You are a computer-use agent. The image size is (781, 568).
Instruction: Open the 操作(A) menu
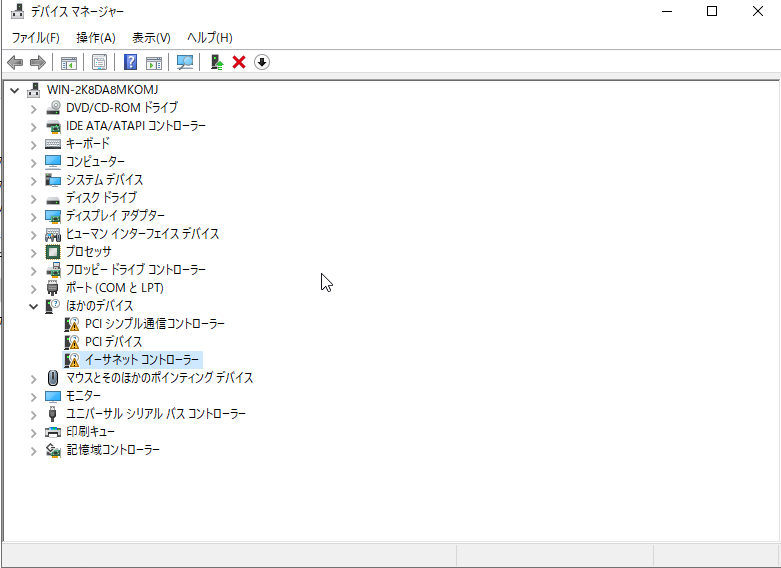tap(96, 38)
